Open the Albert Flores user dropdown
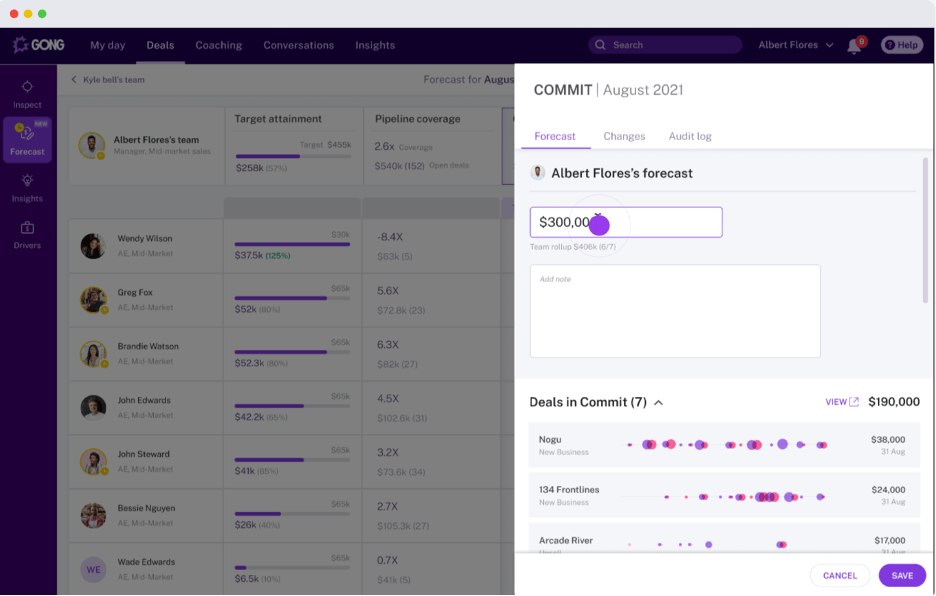Screen dimensions: 936x596 tap(795, 45)
